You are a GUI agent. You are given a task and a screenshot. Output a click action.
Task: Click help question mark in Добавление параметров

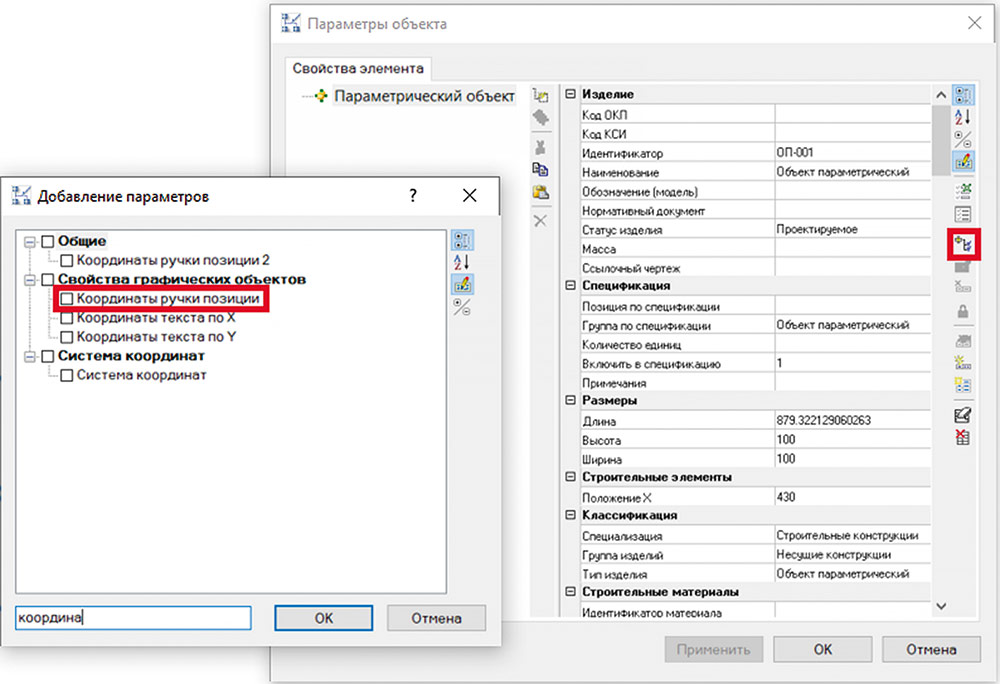coord(413,196)
